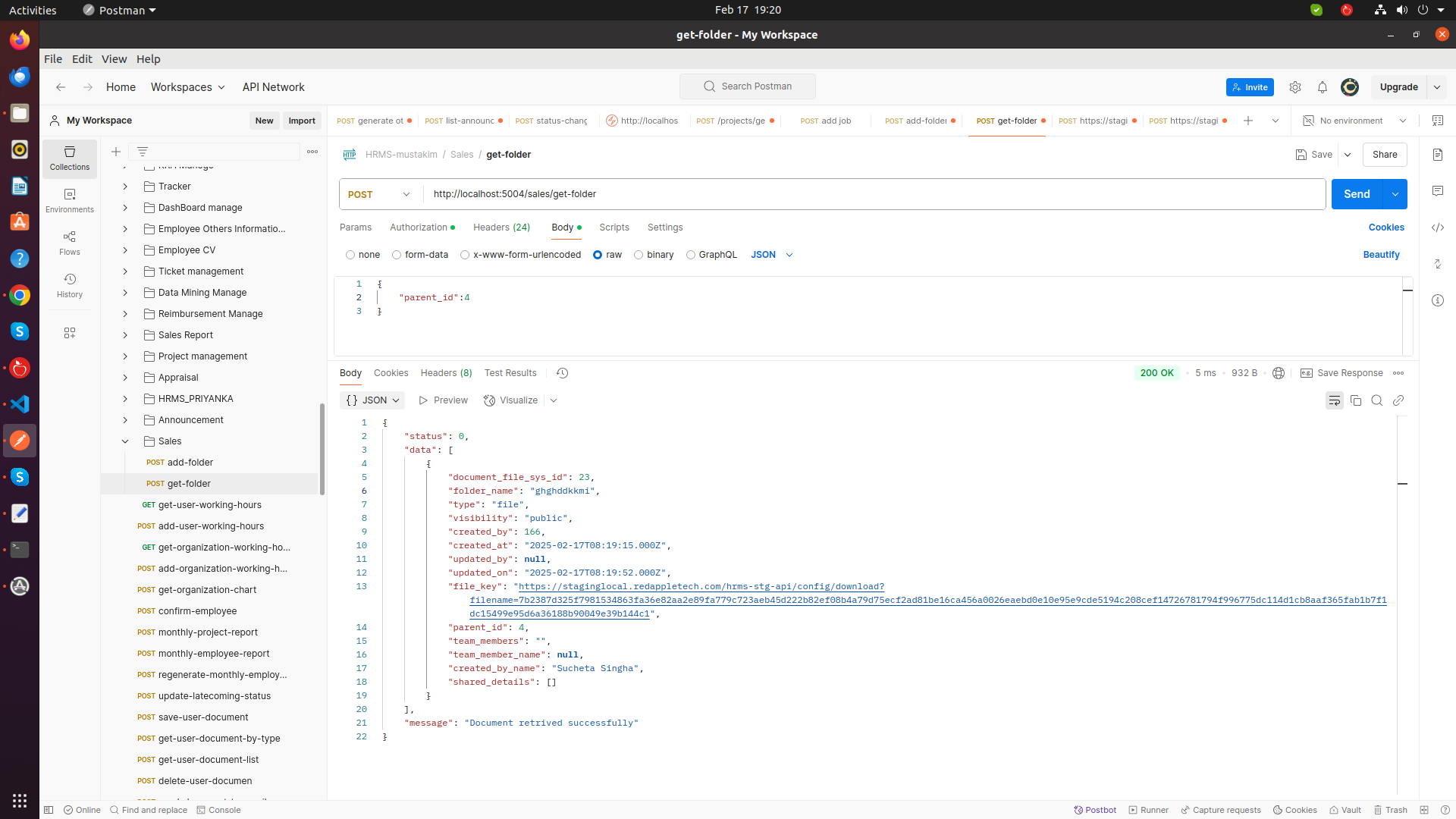Open response history clock icon
The width and height of the screenshot is (1456, 819).
pyautogui.click(x=562, y=373)
